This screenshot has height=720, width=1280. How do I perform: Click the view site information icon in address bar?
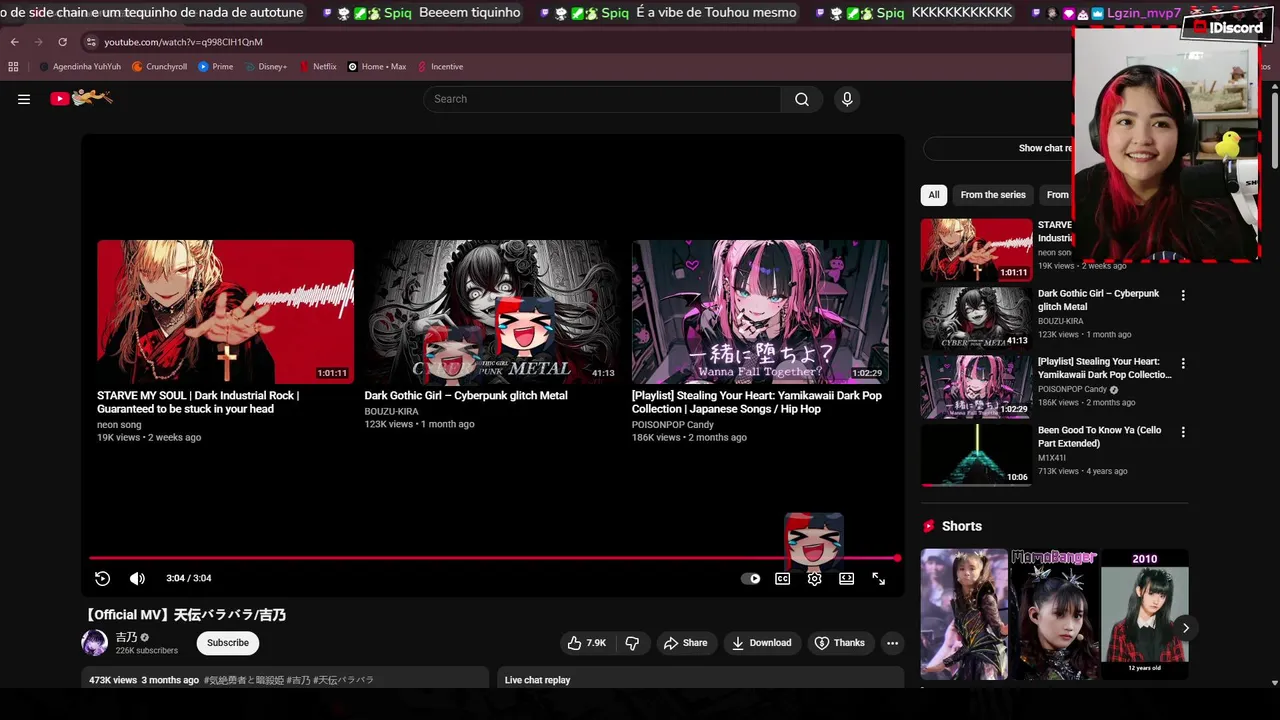point(91,42)
